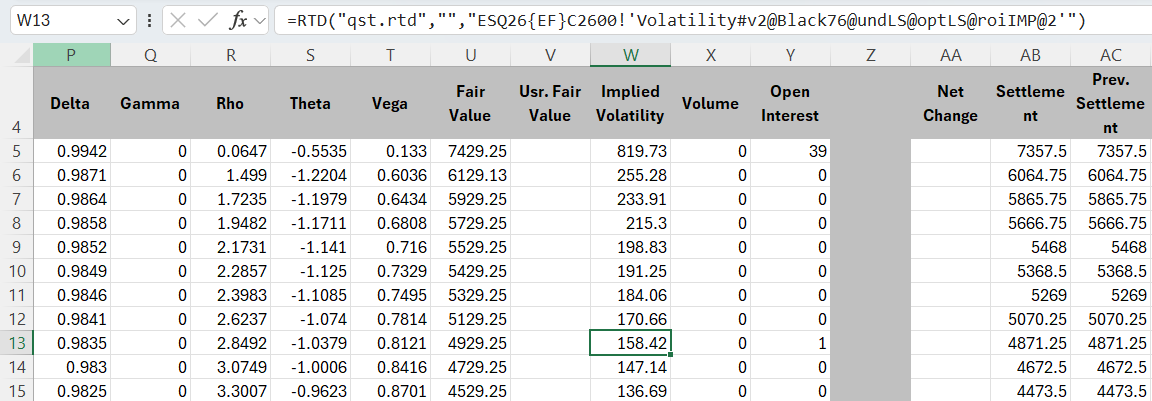The width and height of the screenshot is (1152, 401).
Task: Select column U header
Action: click(x=470, y=55)
